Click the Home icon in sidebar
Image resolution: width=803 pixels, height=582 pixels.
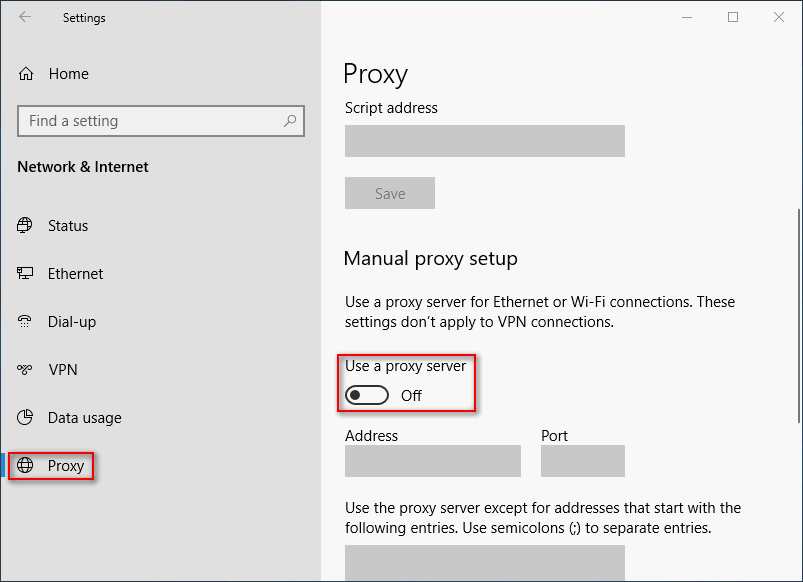point(26,74)
